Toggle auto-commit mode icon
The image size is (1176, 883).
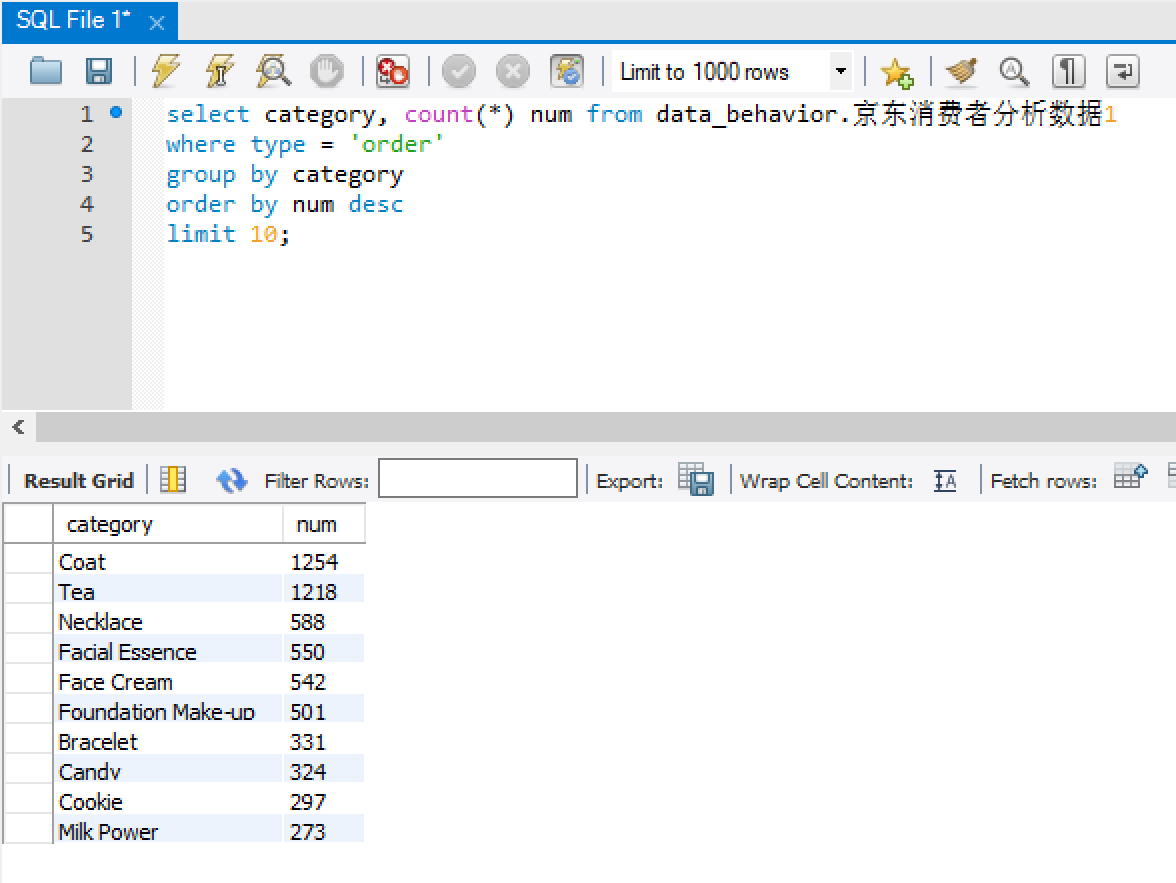pos(566,71)
